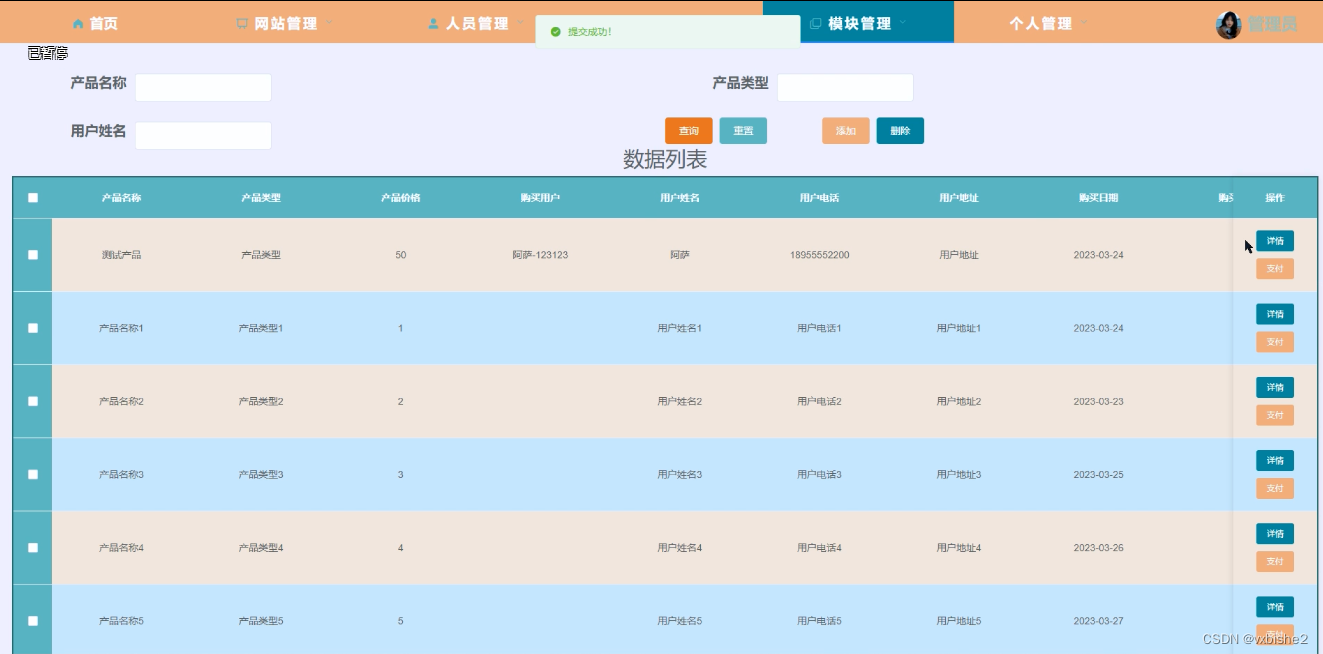Click the 用户地址5 cell
This screenshot has height=654, width=1323.
[959, 621]
